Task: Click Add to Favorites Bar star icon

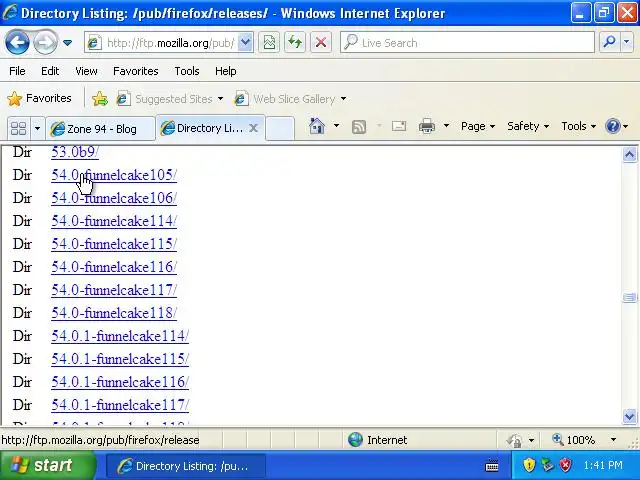Action: pyautogui.click(x=100, y=98)
